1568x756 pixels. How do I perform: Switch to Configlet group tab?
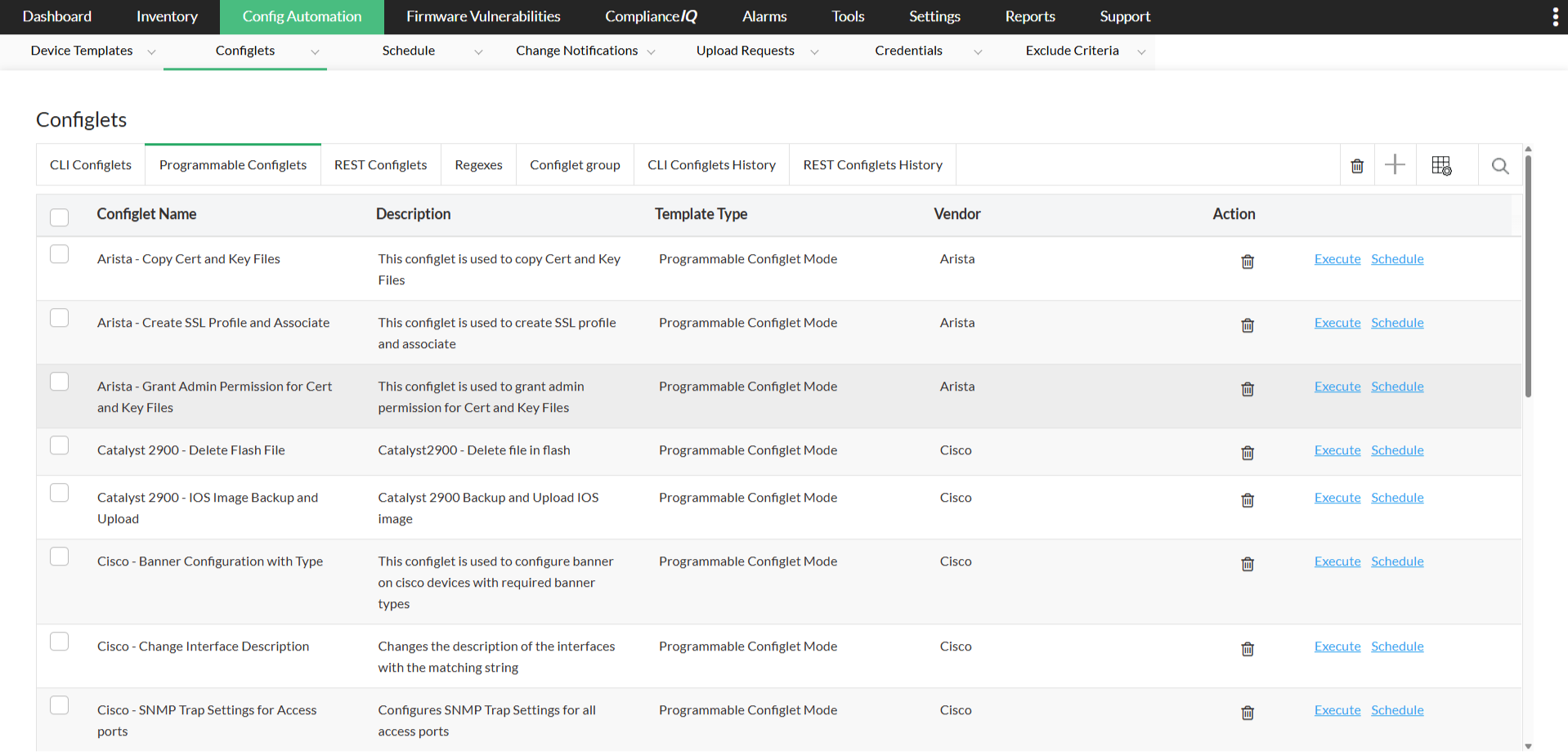tap(575, 165)
